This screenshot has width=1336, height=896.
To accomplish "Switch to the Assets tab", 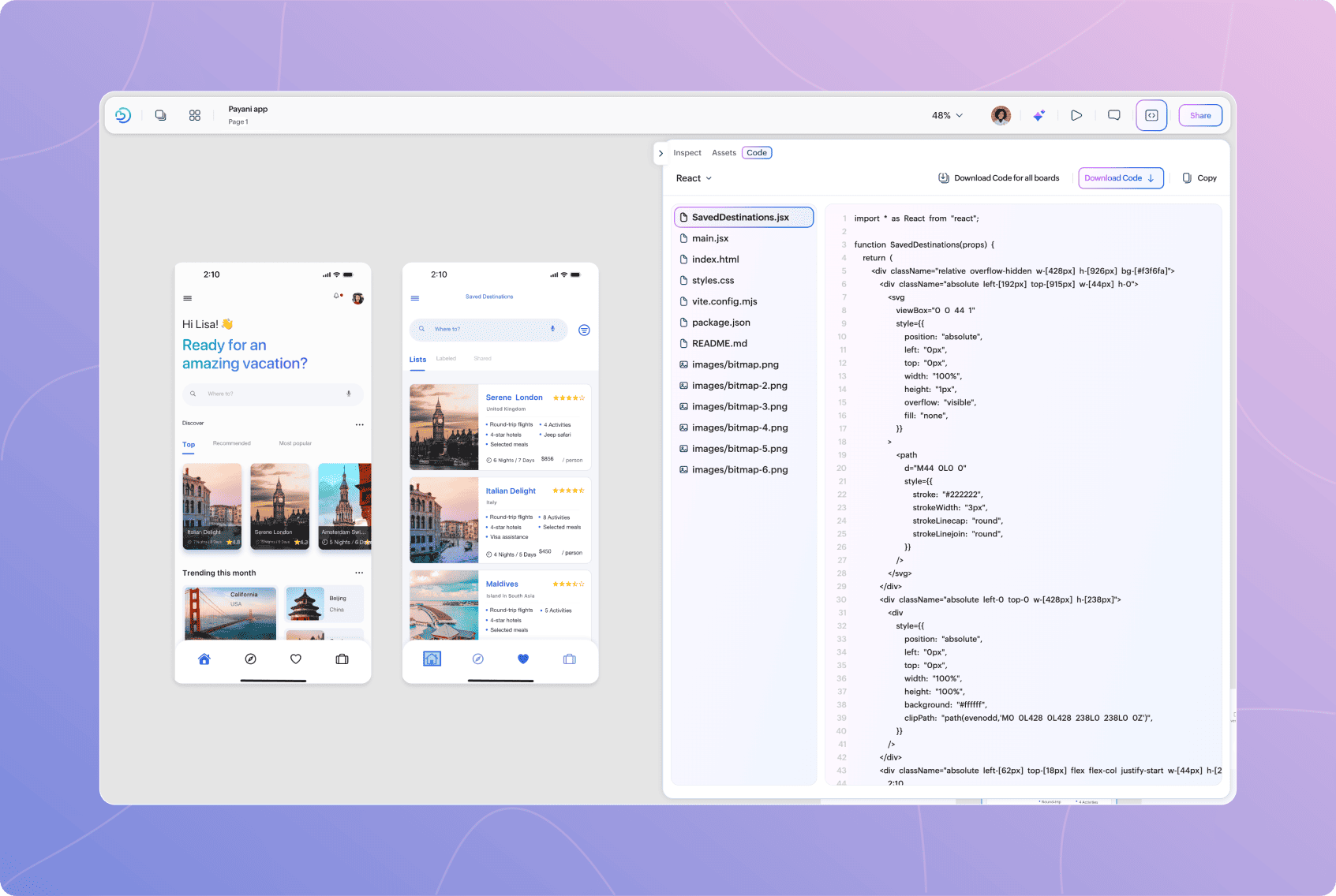I will [x=724, y=153].
